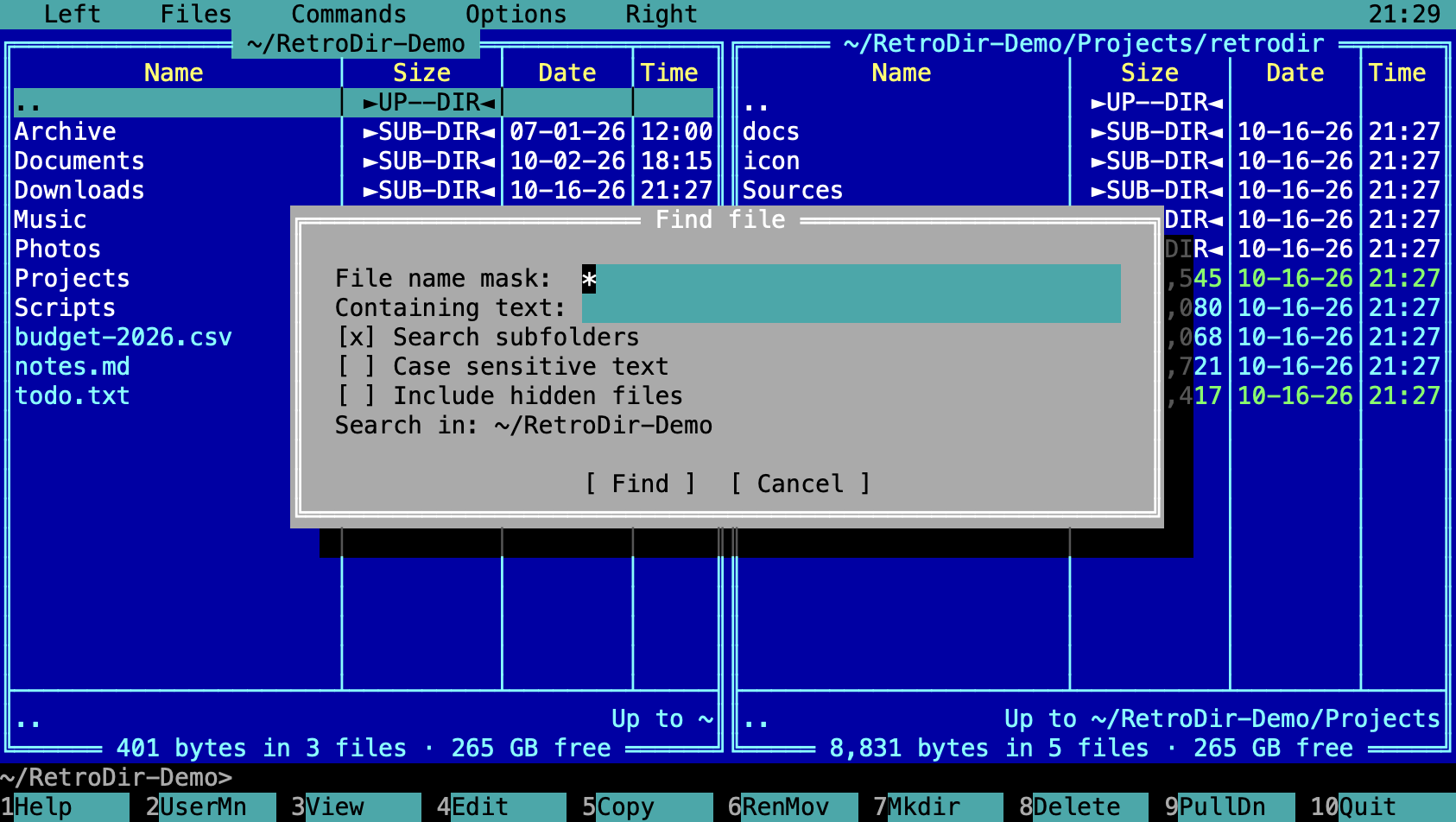The width and height of the screenshot is (1456, 822).
Task: Click the ~/RetroDir-Demo left panel path title
Action: (x=356, y=43)
